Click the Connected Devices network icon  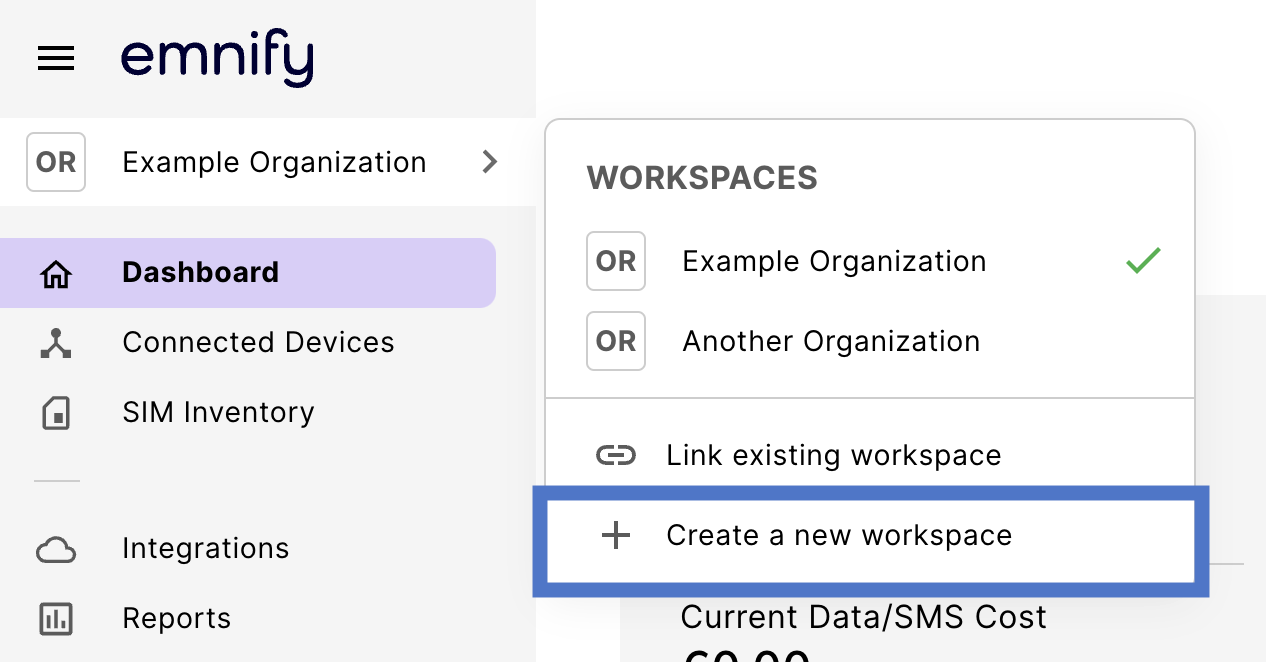(56, 343)
